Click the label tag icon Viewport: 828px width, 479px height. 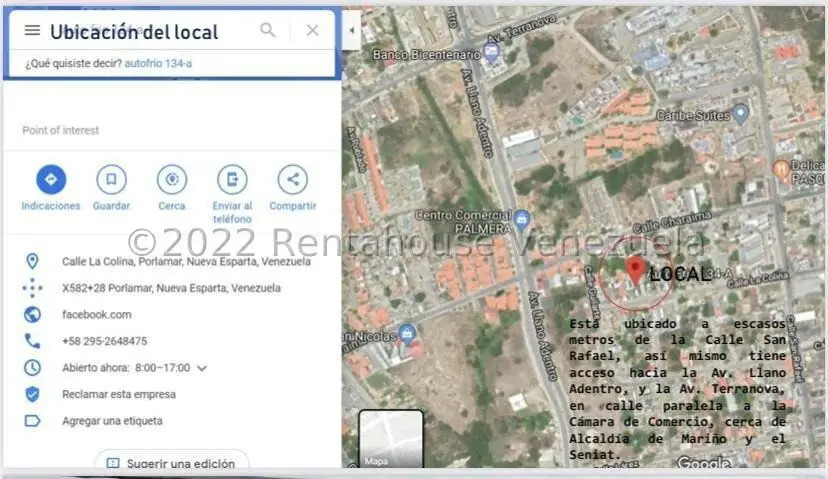click(x=32, y=421)
